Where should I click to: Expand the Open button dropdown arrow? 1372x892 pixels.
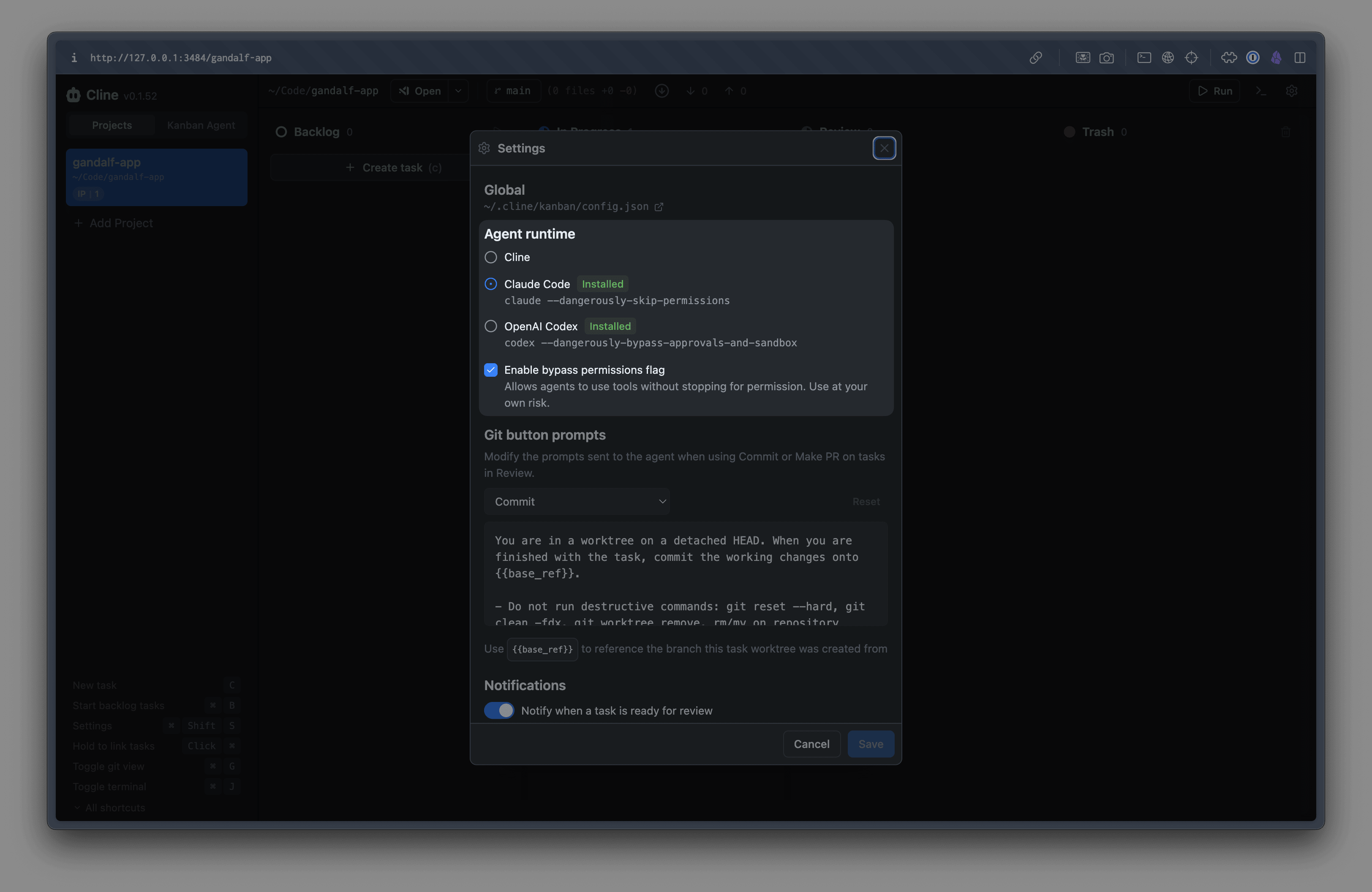[x=458, y=91]
